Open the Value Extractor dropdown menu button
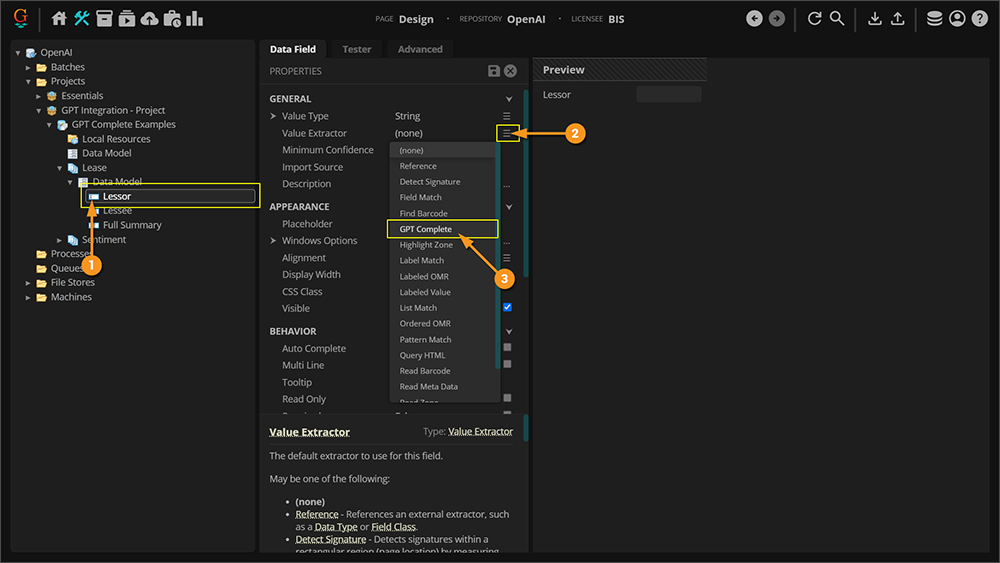 click(x=507, y=133)
